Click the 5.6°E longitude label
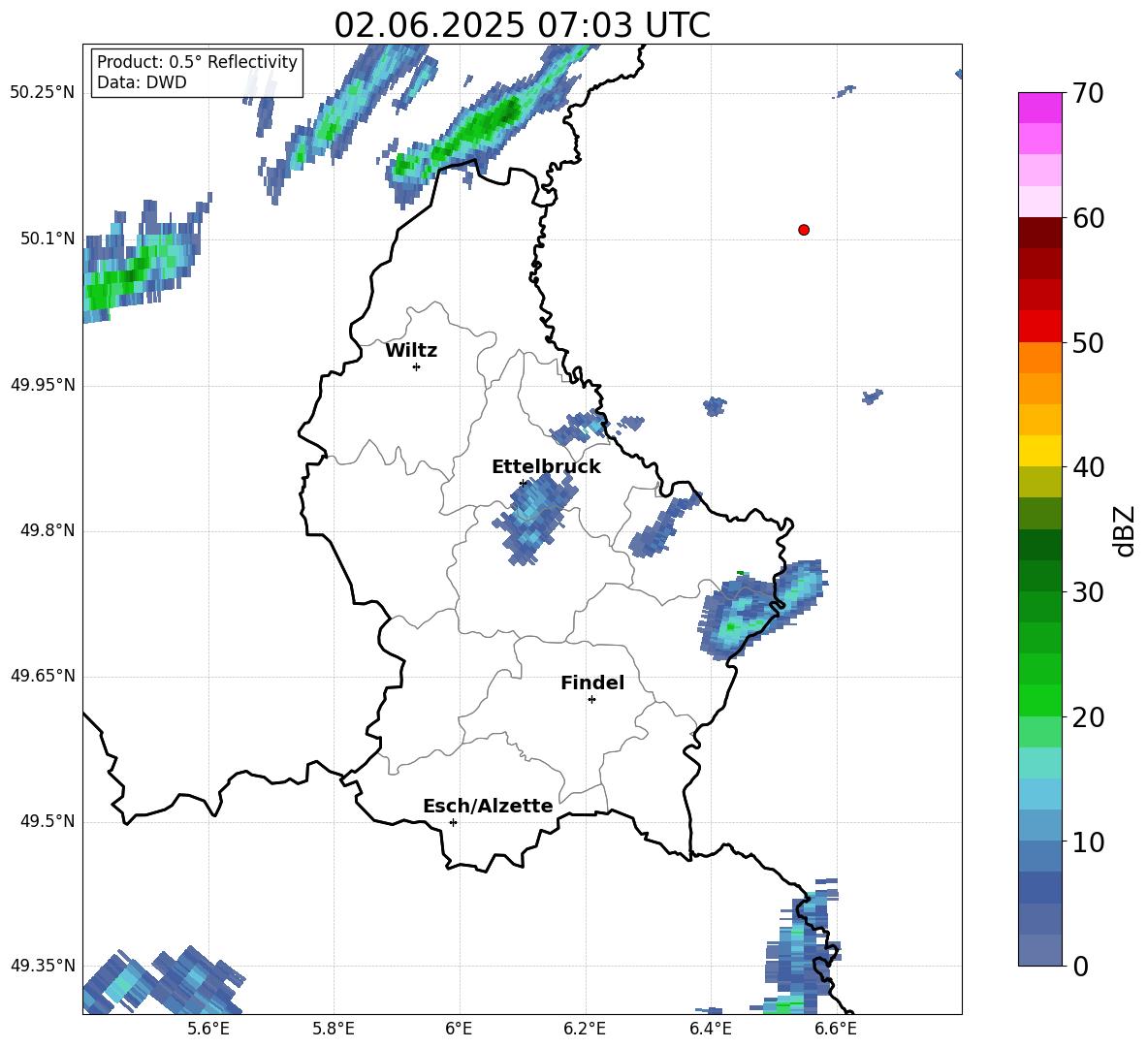 coord(208,1029)
